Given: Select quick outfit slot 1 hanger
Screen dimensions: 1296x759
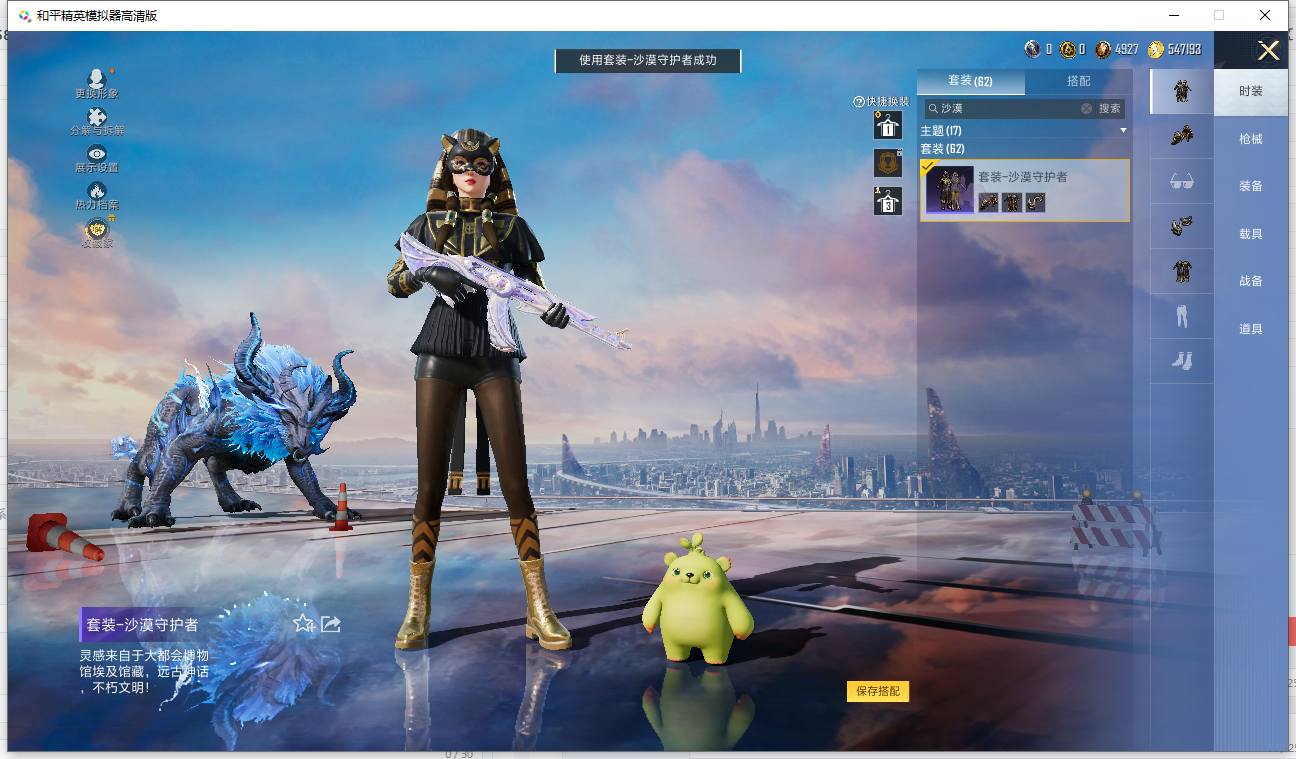Looking at the screenshot, I should [888, 125].
